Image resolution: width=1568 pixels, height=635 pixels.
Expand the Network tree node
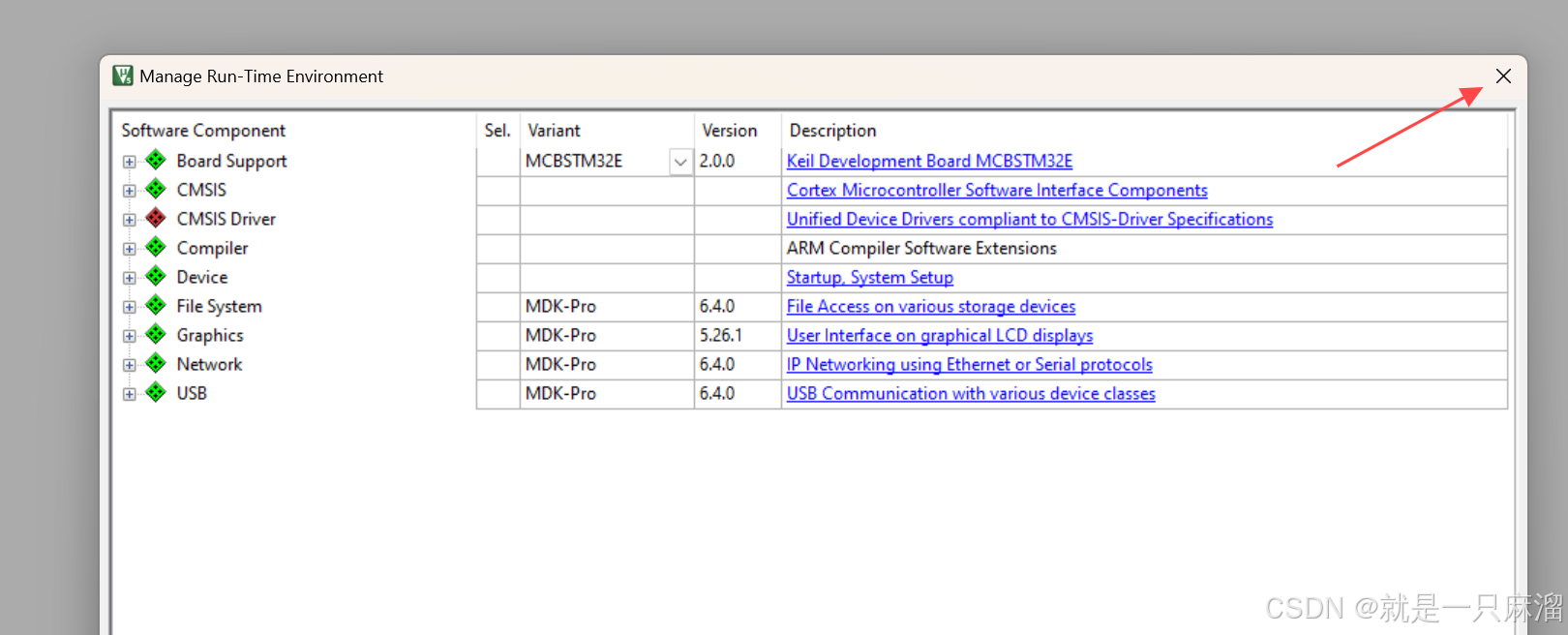[129, 365]
